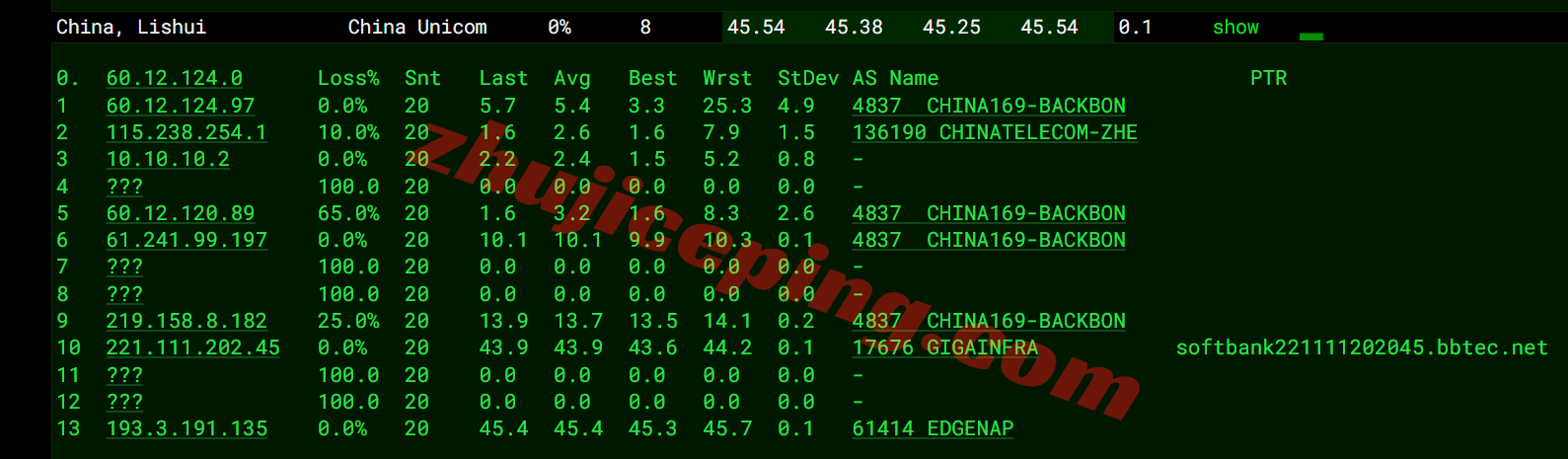
Task: Click the ??? entry in hop 7
Action: (124, 267)
